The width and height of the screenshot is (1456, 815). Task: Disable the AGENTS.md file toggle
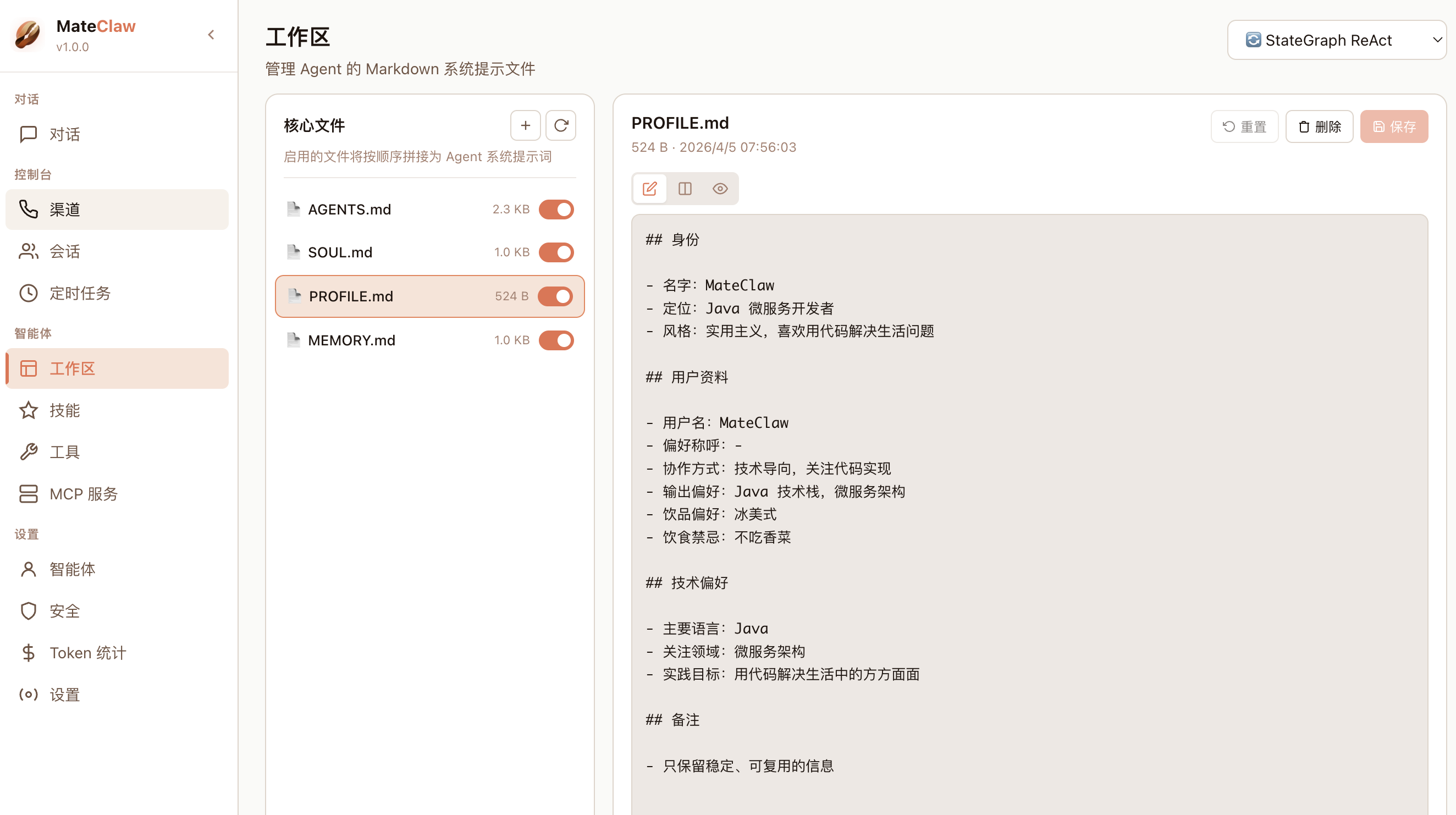point(556,209)
